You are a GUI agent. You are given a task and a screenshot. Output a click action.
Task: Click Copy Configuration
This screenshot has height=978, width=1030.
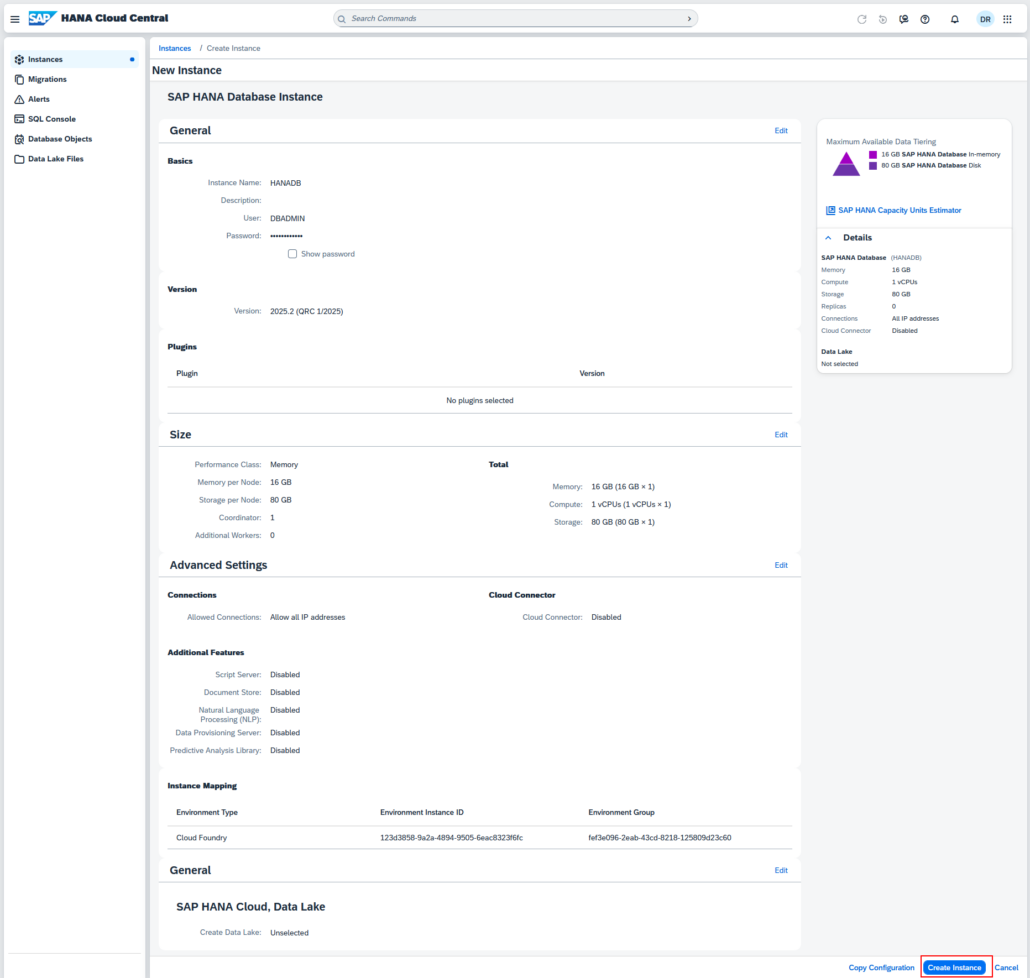click(x=881, y=967)
